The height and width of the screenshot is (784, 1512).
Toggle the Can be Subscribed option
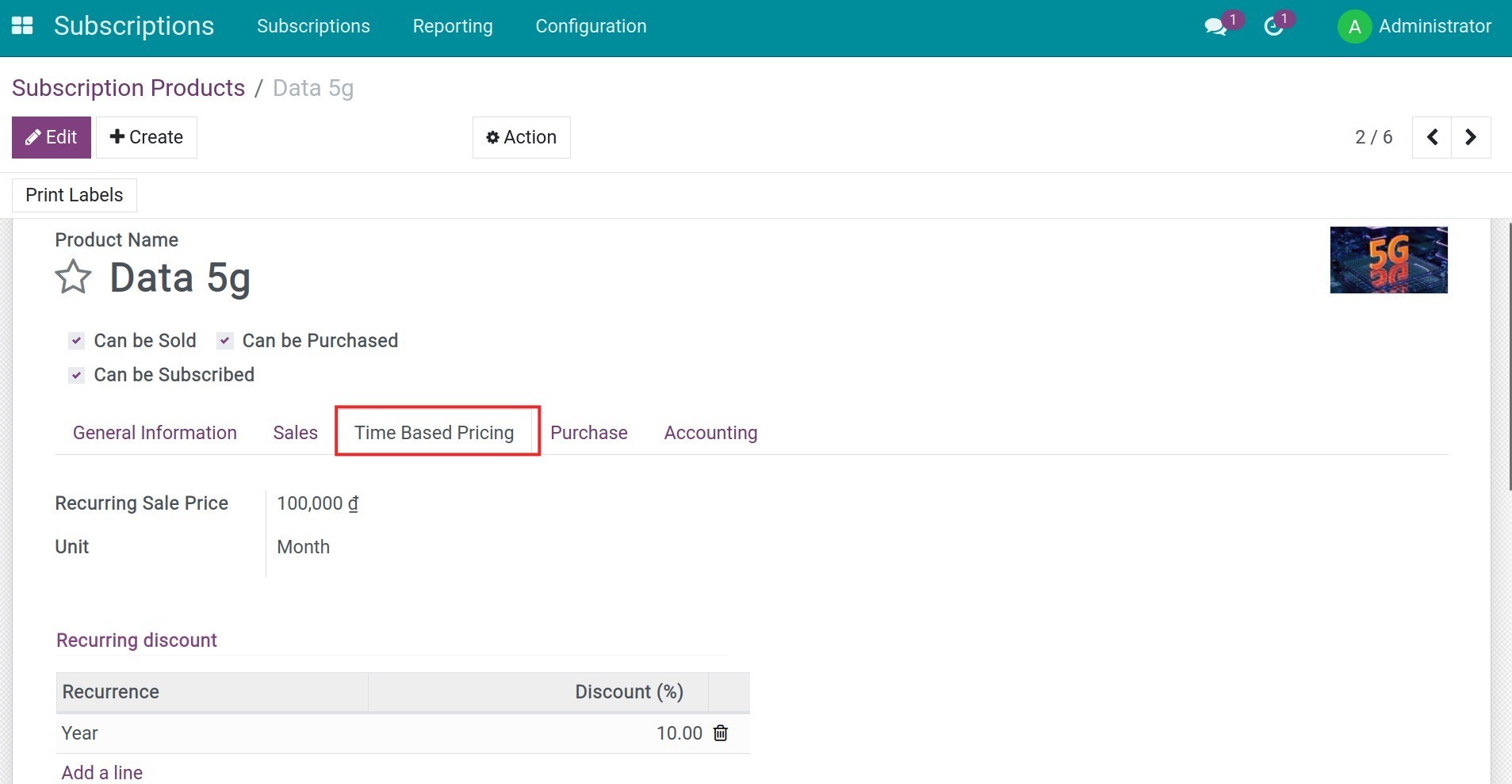[x=76, y=375]
